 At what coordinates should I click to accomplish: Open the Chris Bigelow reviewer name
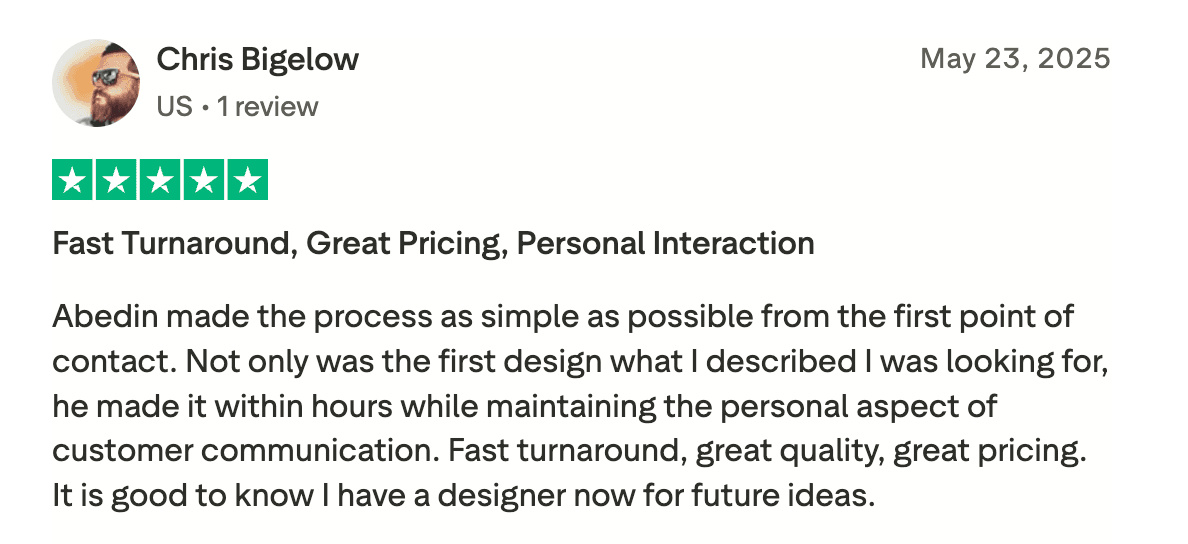[257, 60]
